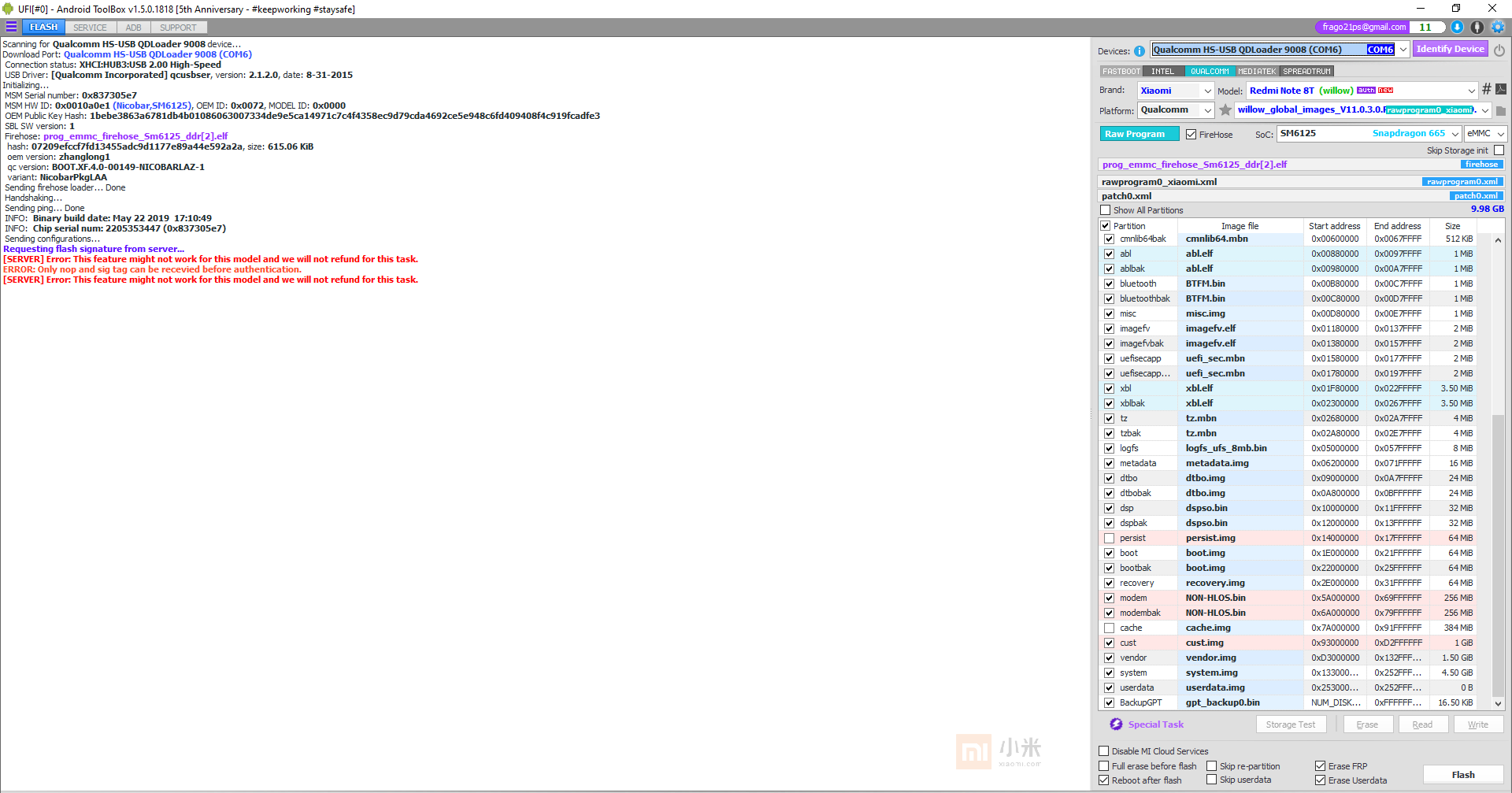This screenshot has height=793, width=1512.
Task: Click the Start address column header
Action: click(x=1334, y=226)
